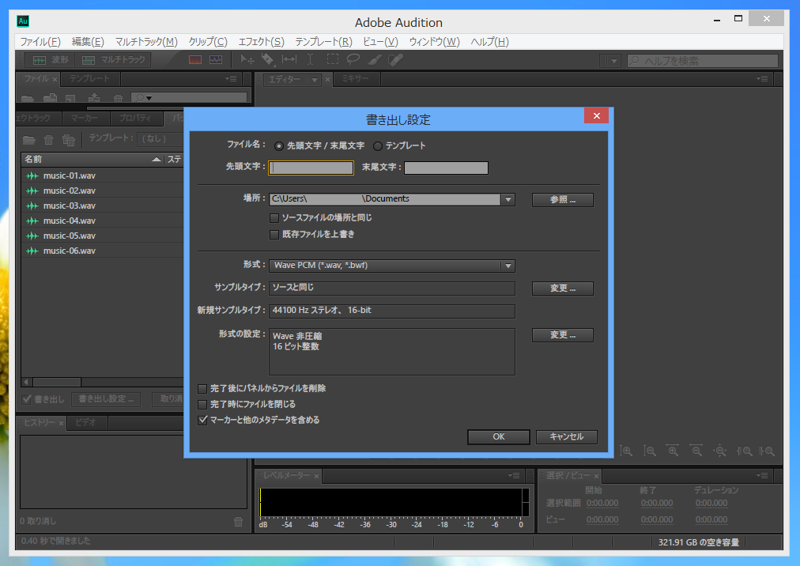This screenshot has width=800, height=566.
Task: Toggle the spectral pitch display icon
Action: (x=216, y=60)
